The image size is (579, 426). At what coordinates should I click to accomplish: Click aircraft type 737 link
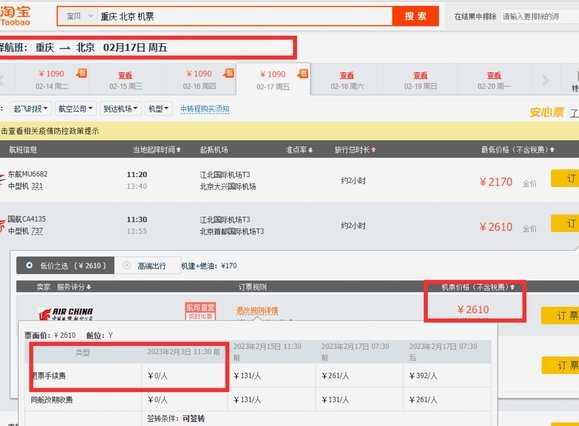pos(37,231)
